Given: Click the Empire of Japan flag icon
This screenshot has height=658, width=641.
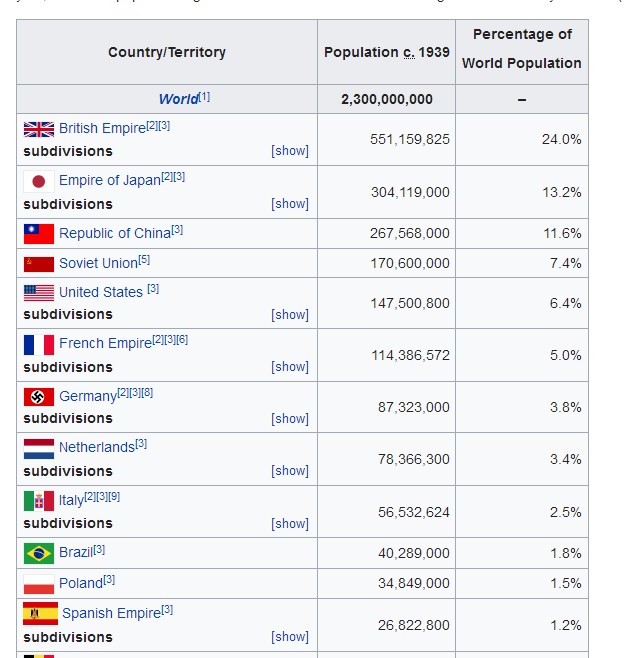Looking at the screenshot, I should coord(39,181).
